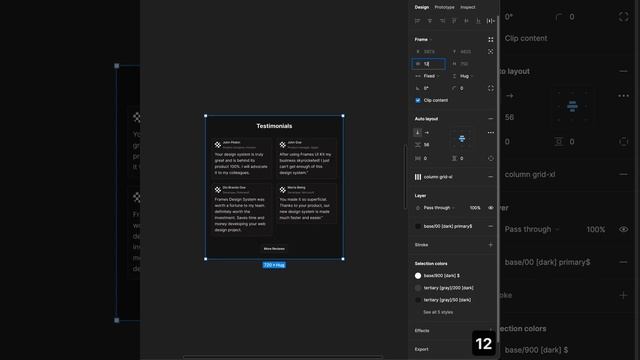The height and width of the screenshot is (360, 640).
Task: Click the layer opacity 100% field
Action: (475, 208)
